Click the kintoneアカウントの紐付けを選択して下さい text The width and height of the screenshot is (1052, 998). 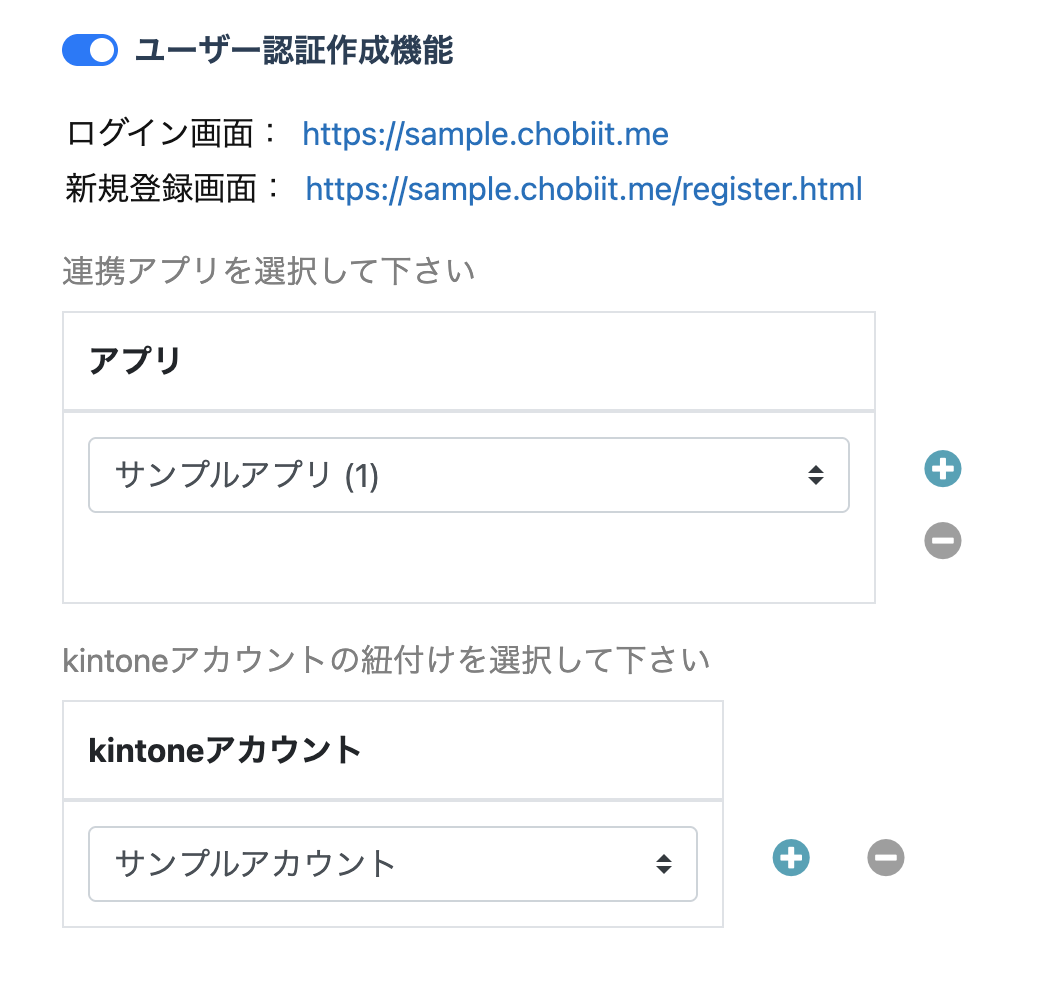[x=386, y=660]
